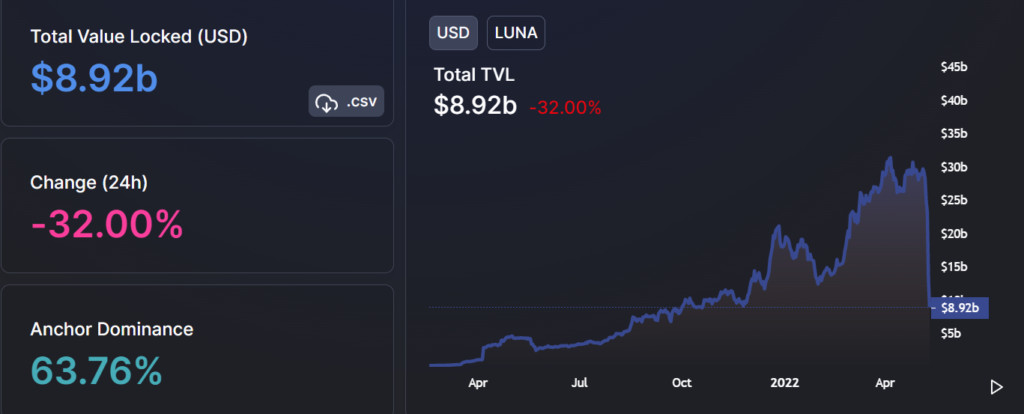Click the $20b y-axis label
The height and width of the screenshot is (414, 1024).
(955, 233)
